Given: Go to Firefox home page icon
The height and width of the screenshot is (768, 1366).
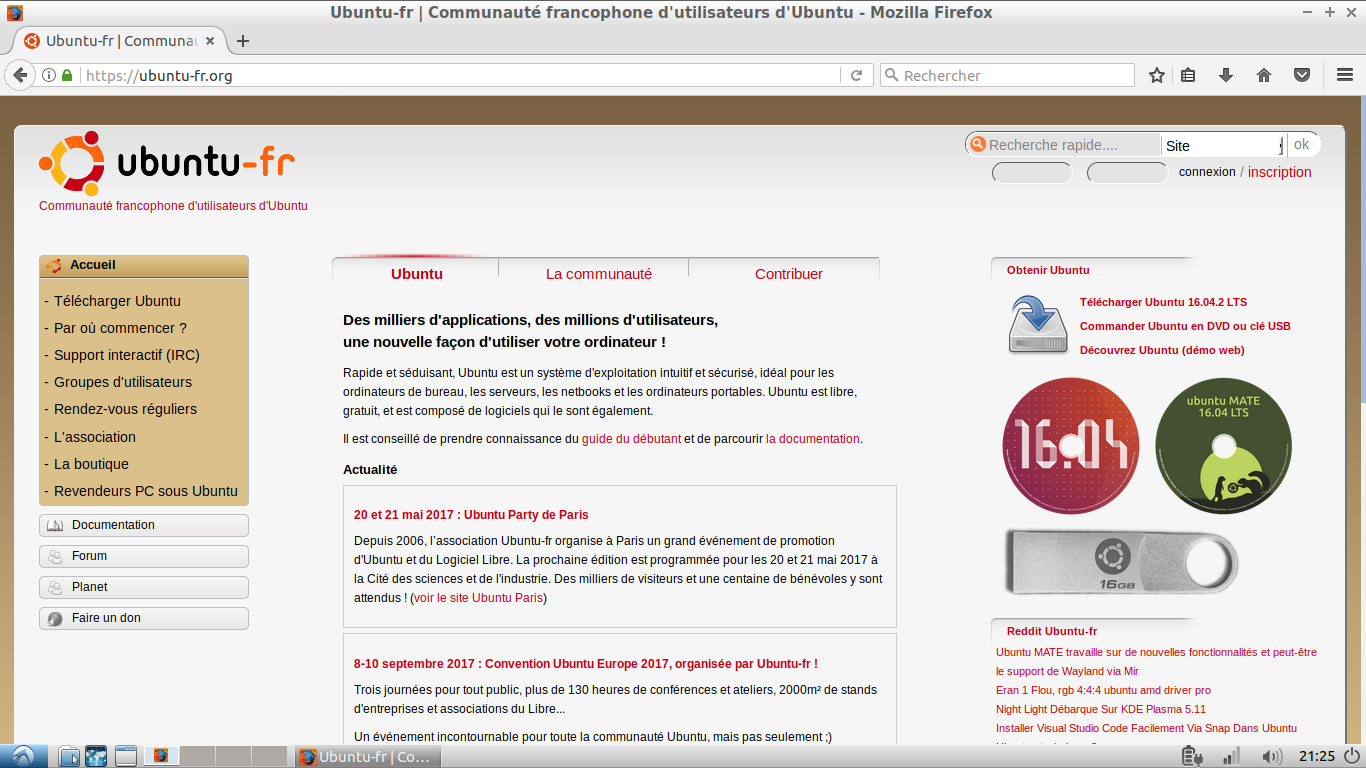Looking at the screenshot, I should pyautogui.click(x=1264, y=75).
